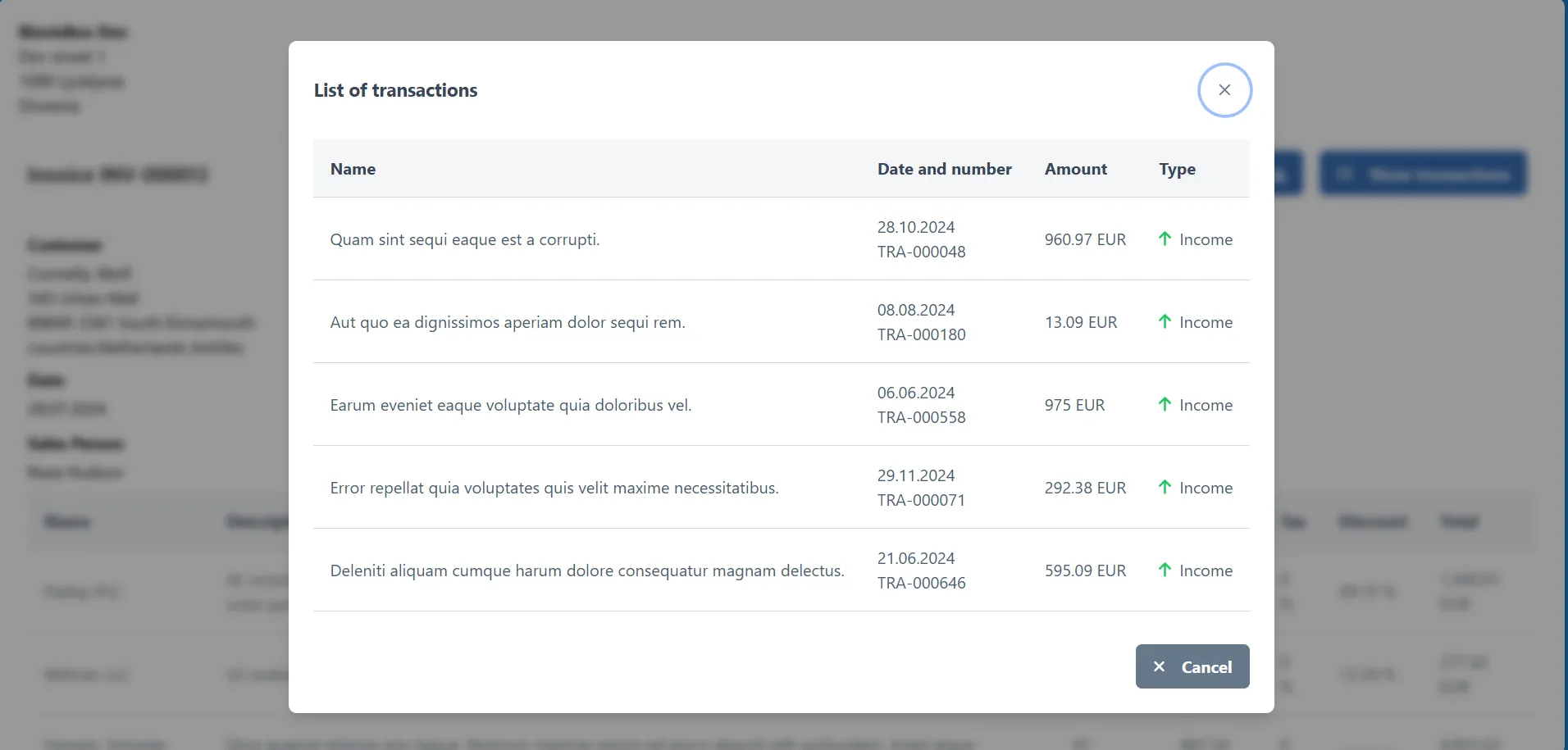Click the income arrow on the 975 EUR row

[1165, 404]
